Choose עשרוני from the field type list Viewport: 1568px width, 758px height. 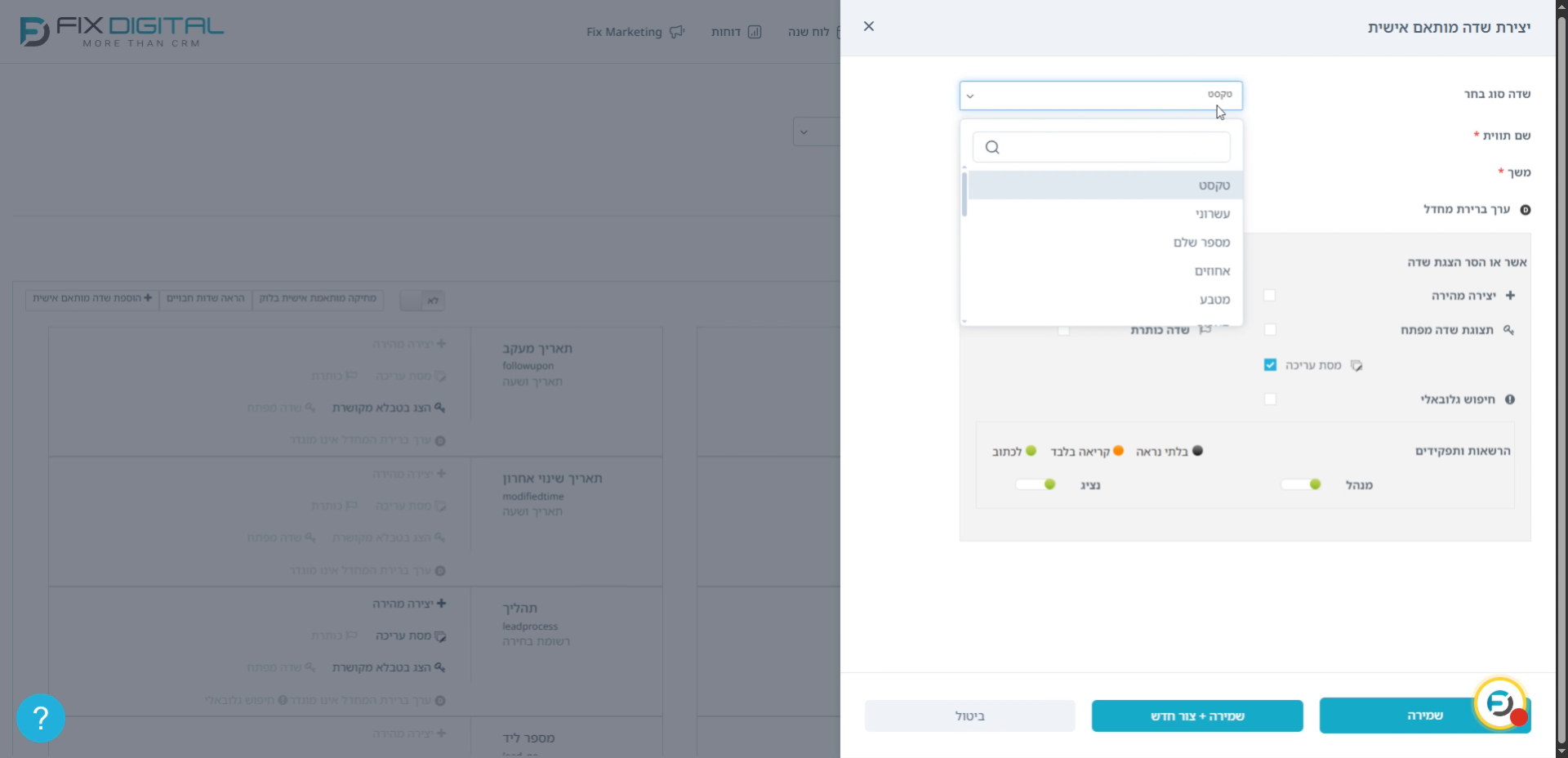[1103, 214]
